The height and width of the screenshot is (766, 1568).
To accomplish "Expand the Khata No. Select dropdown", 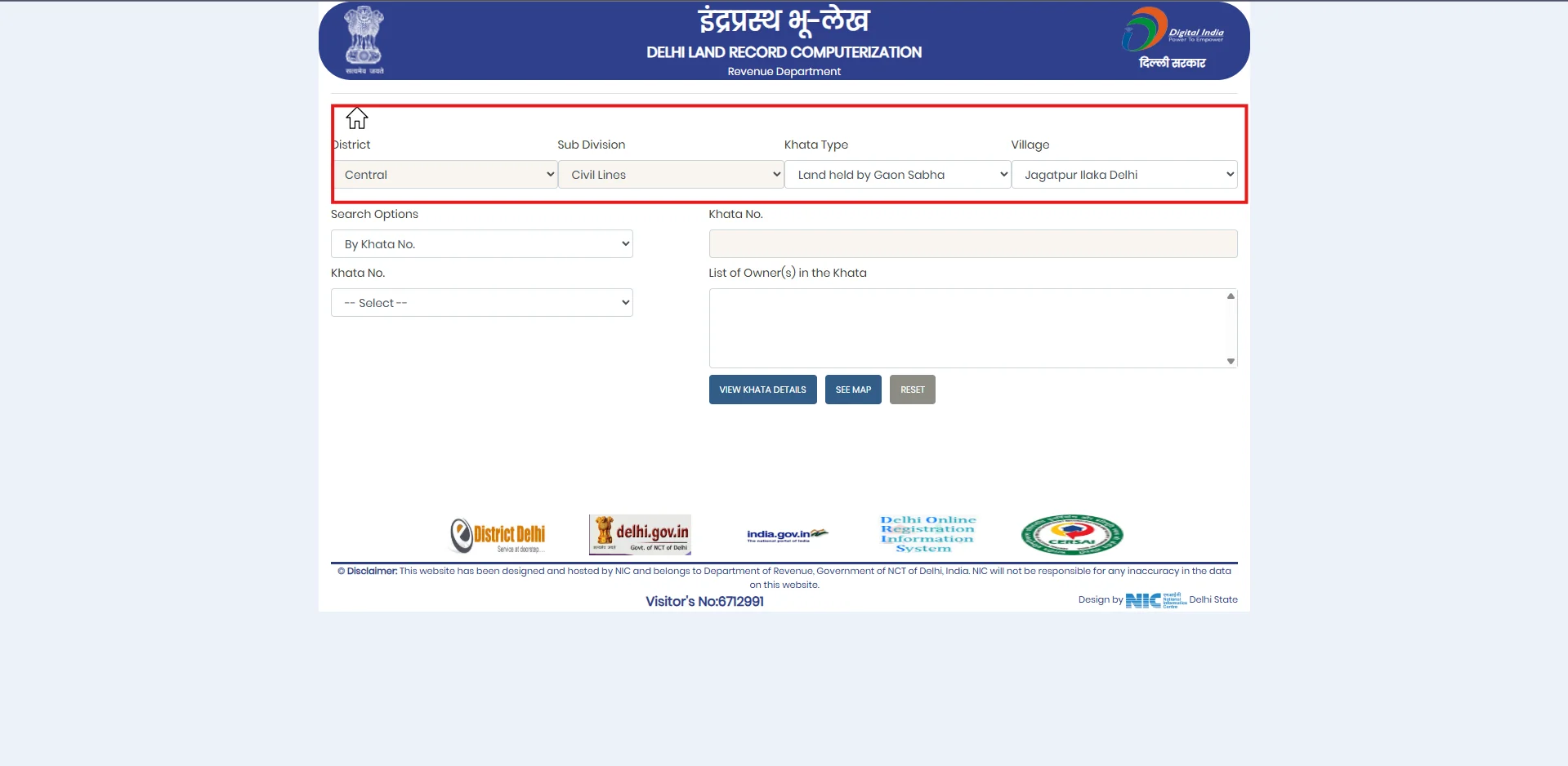I will click(481, 302).
